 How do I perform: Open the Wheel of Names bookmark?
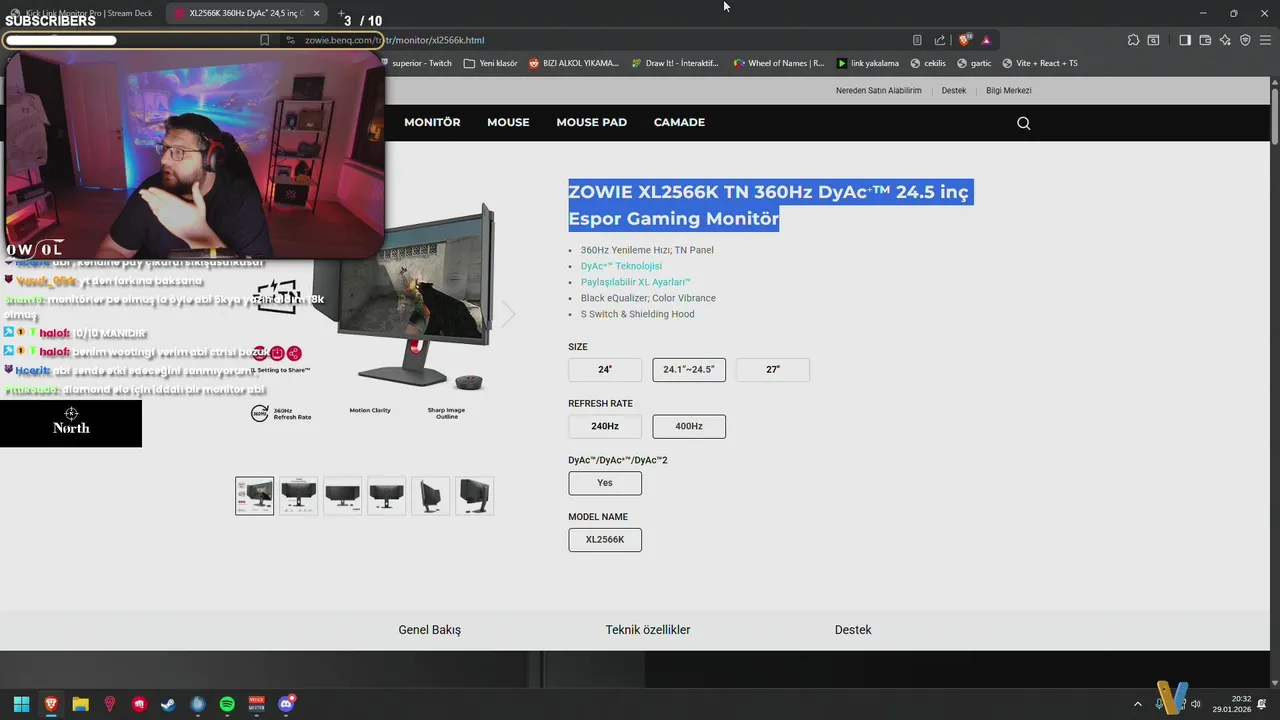pyautogui.click(x=779, y=63)
